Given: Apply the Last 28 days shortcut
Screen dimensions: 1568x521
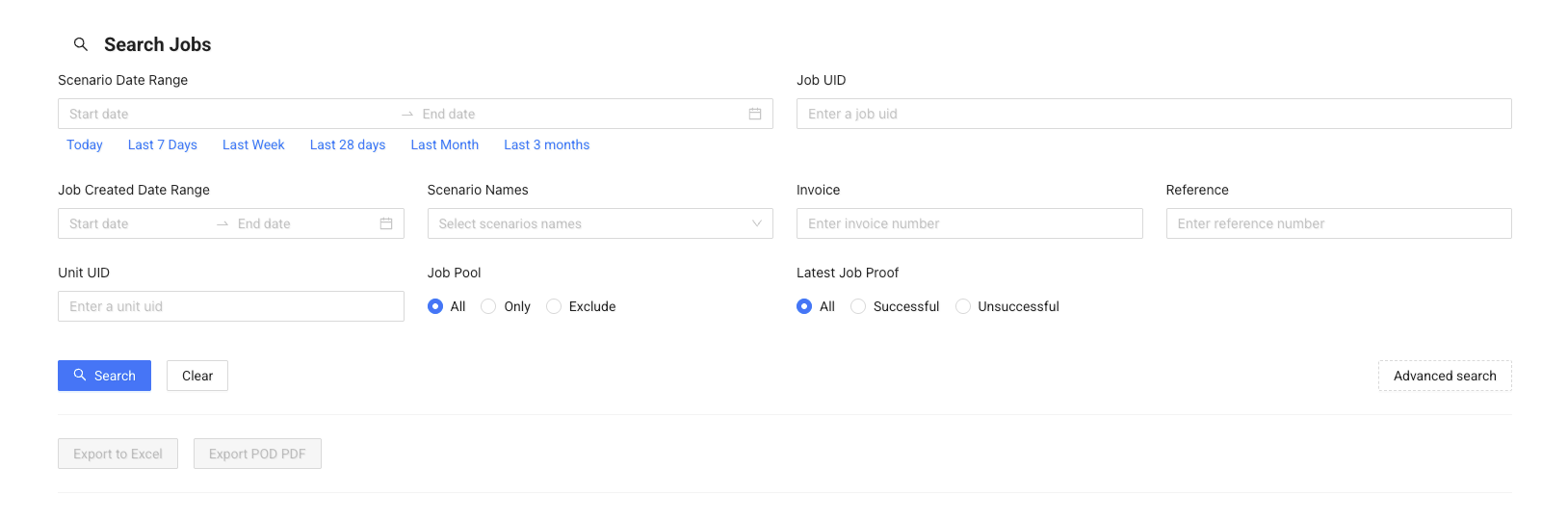Looking at the screenshot, I should (x=348, y=144).
